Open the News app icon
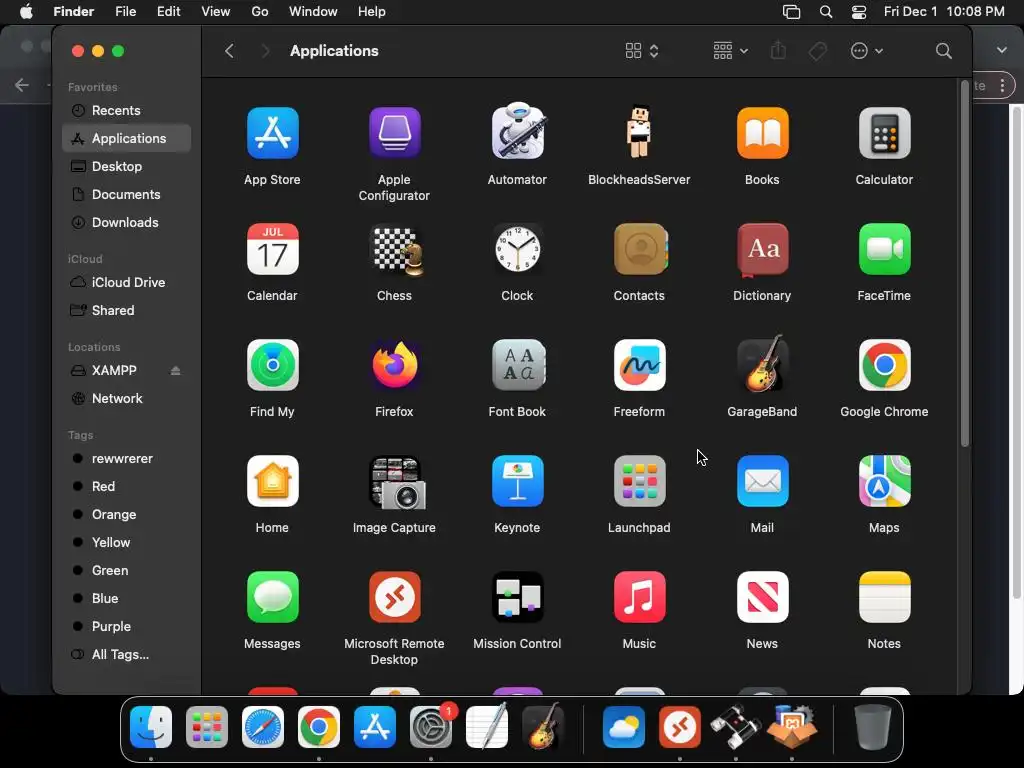Screen dimensions: 1024x768 pos(762,597)
